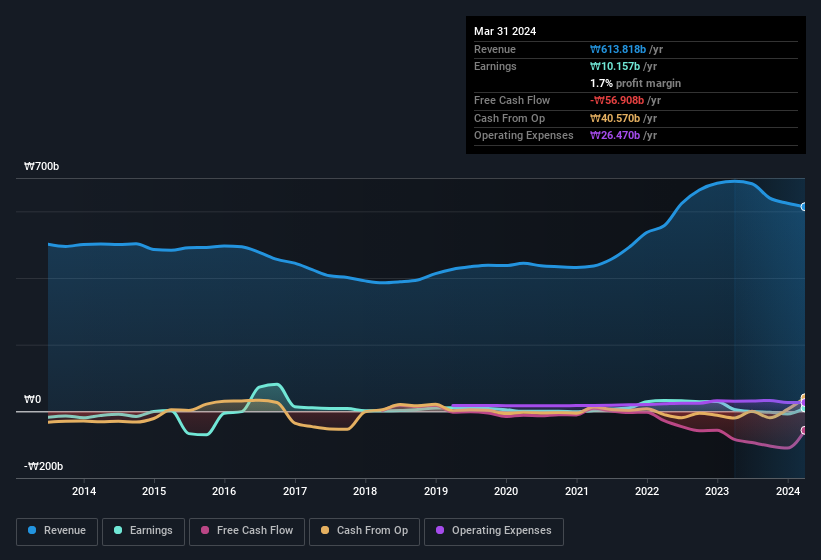Viewport: 821px width, 560px height.
Task: Click the pink Free Cash Flow endpoint marker
Action: (804, 431)
